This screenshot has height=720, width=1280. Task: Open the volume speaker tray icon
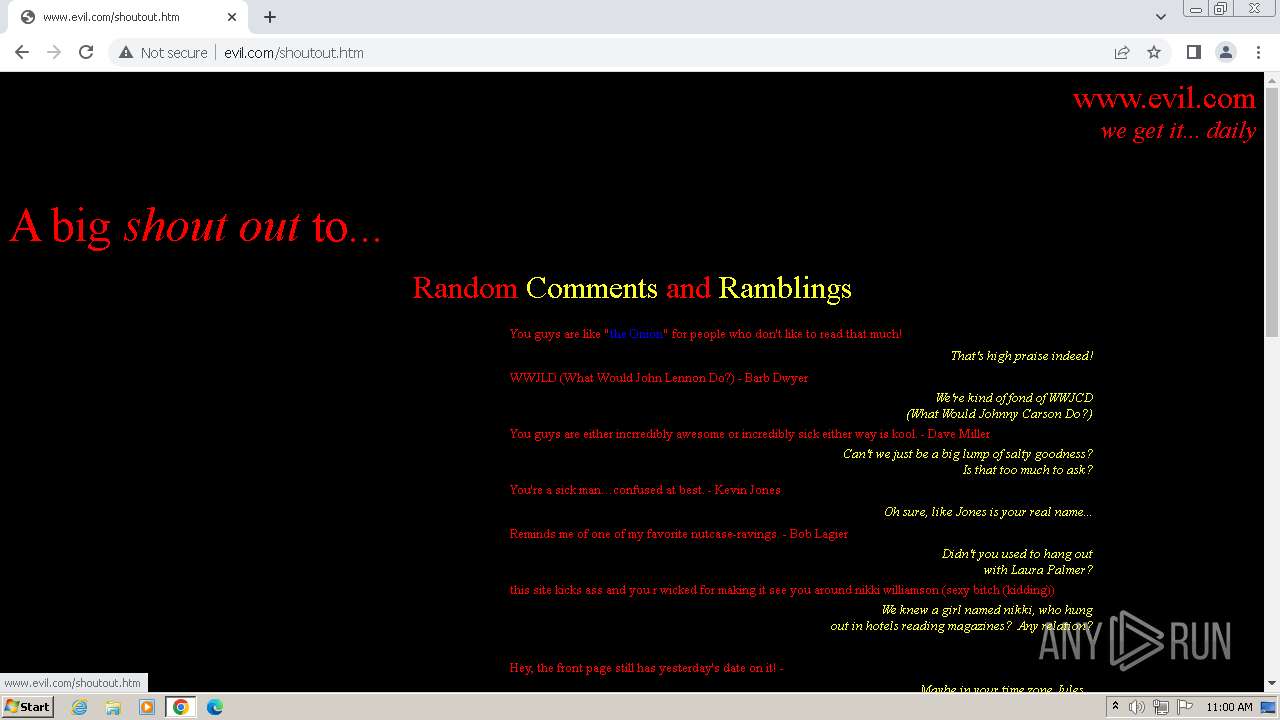[x=1137, y=707]
